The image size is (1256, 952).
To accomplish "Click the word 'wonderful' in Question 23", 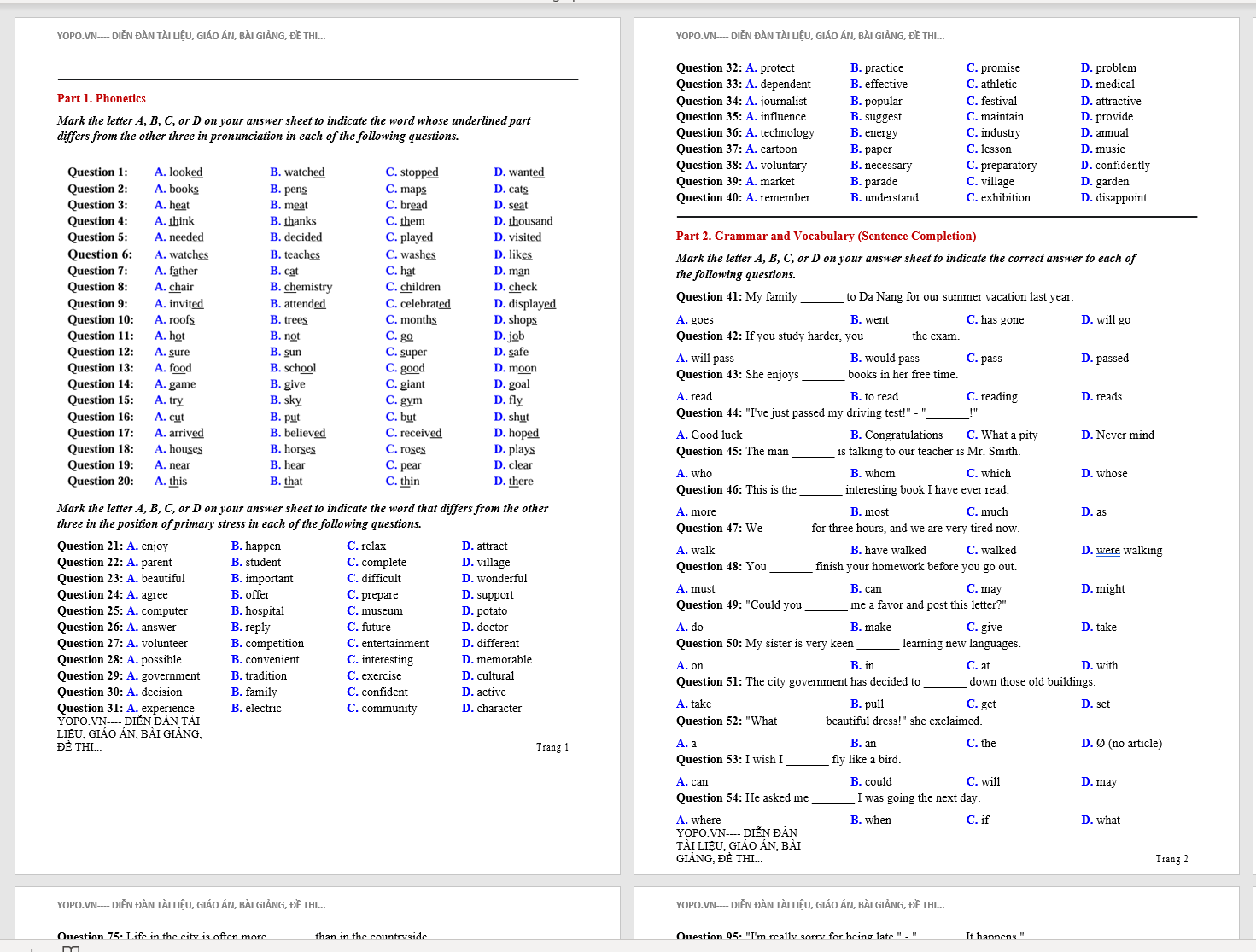I will pos(501,579).
